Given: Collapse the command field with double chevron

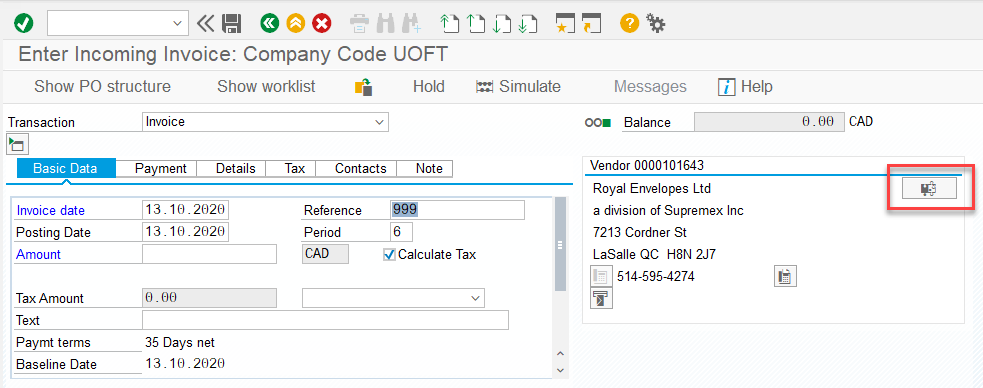Looking at the screenshot, I should point(205,24).
